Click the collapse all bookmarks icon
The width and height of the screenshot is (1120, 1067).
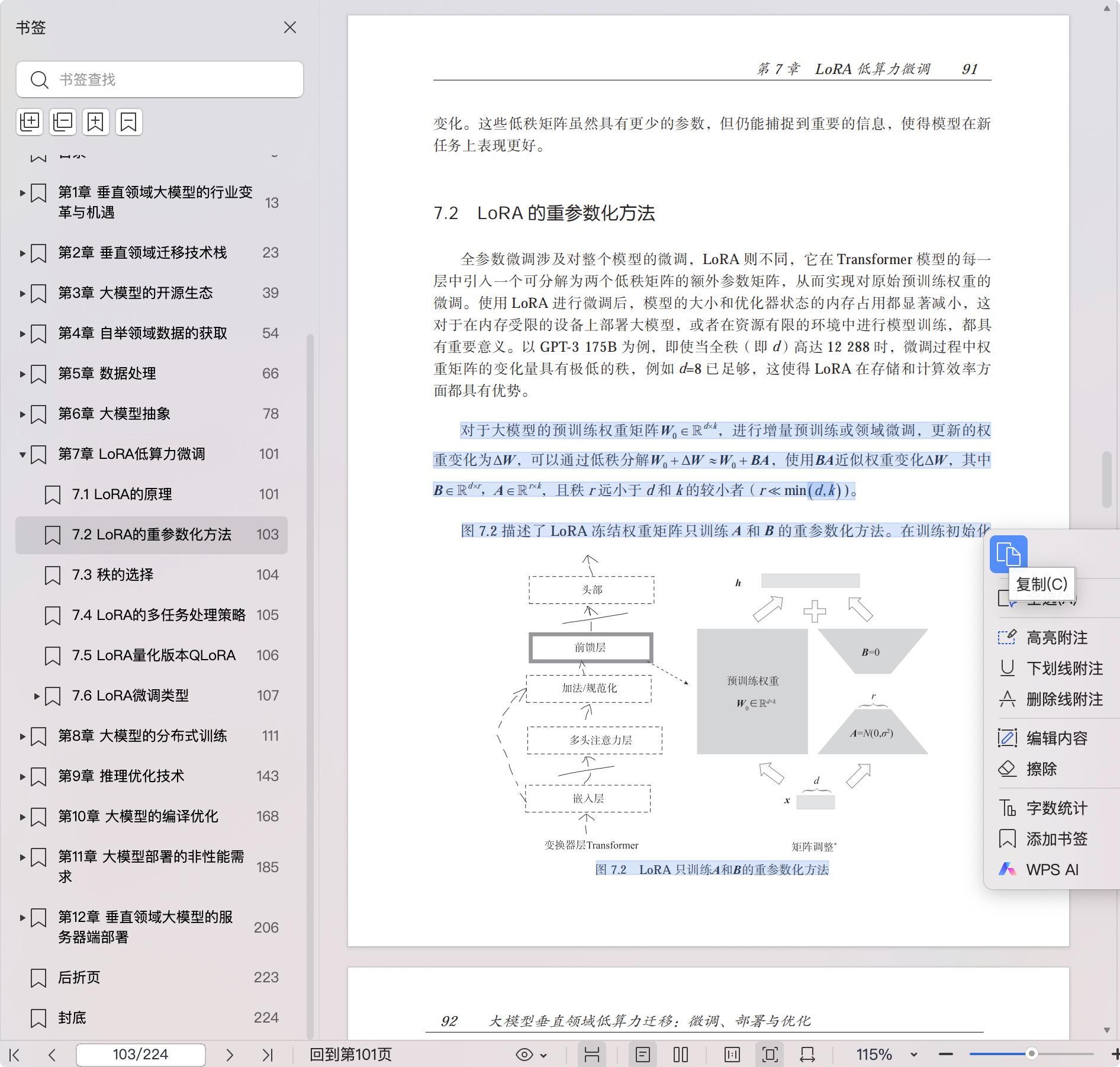[63, 122]
